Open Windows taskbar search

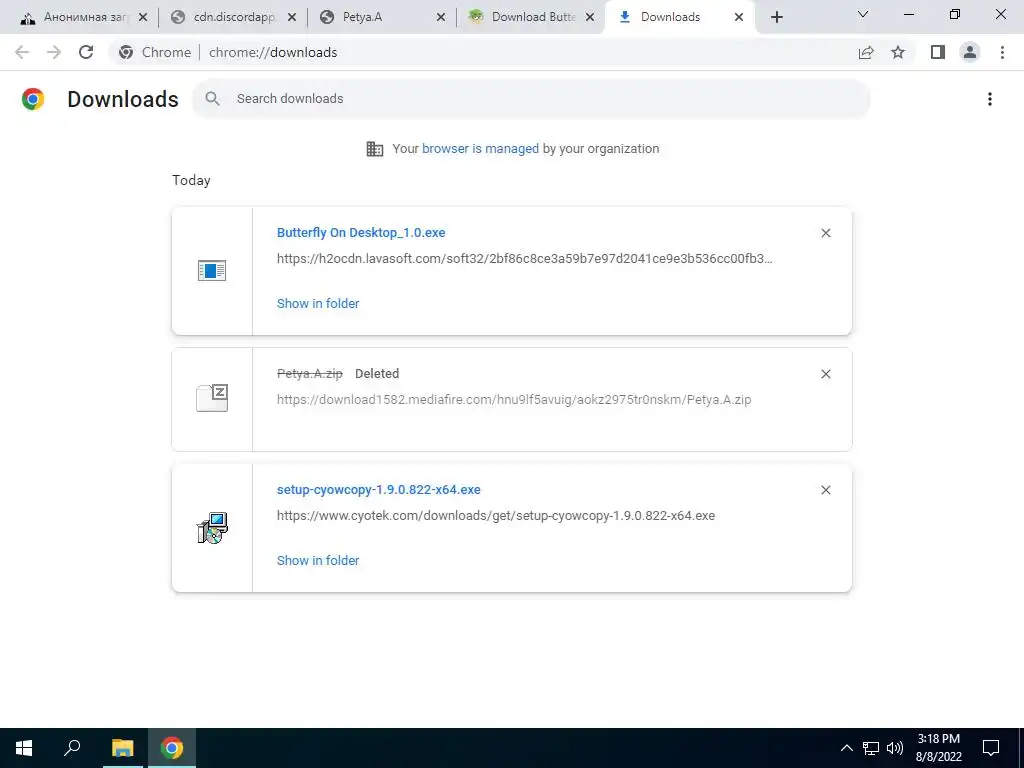pos(72,748)
